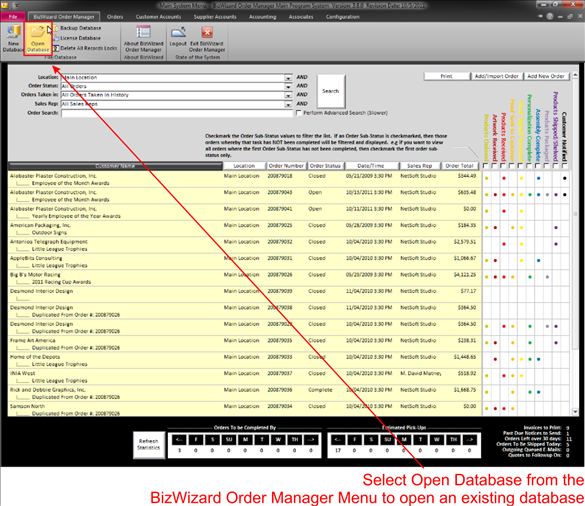
Task: Select the Antonios Telegraph Equipment order row
Action: 244,245
